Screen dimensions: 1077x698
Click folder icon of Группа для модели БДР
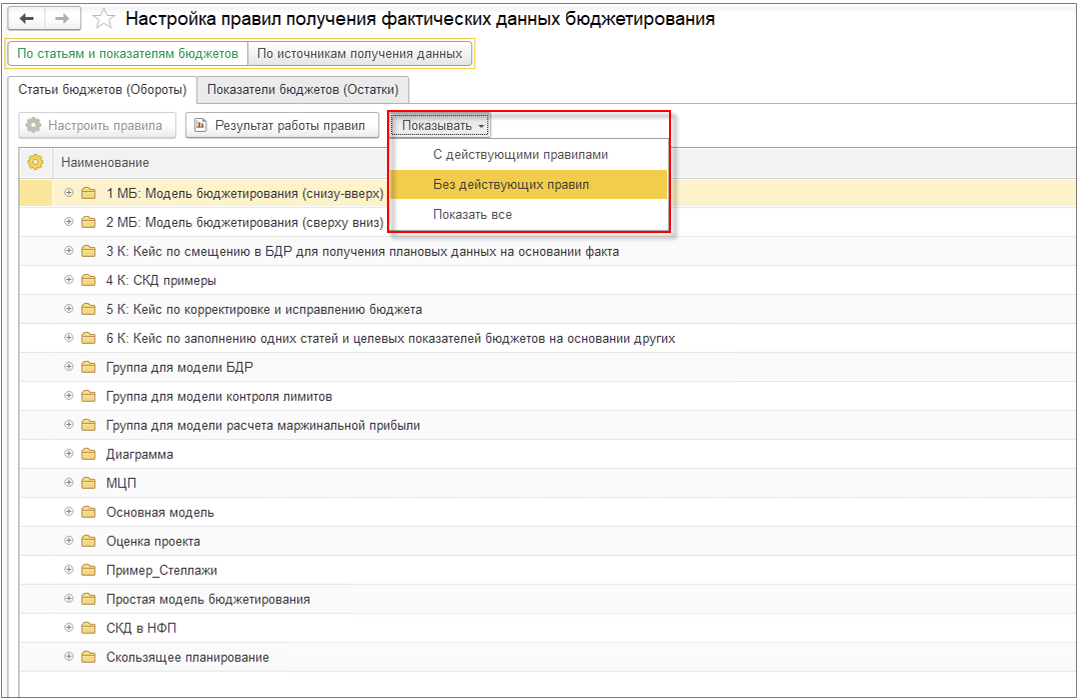[x=88, y=367]
